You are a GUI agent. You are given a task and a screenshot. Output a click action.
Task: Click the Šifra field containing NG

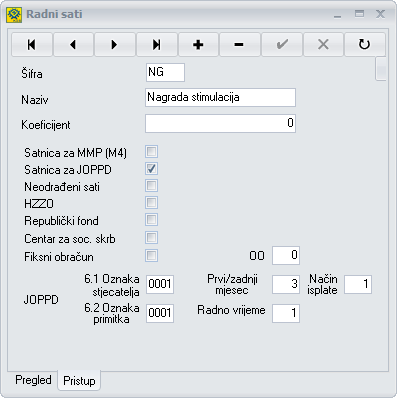165,72
